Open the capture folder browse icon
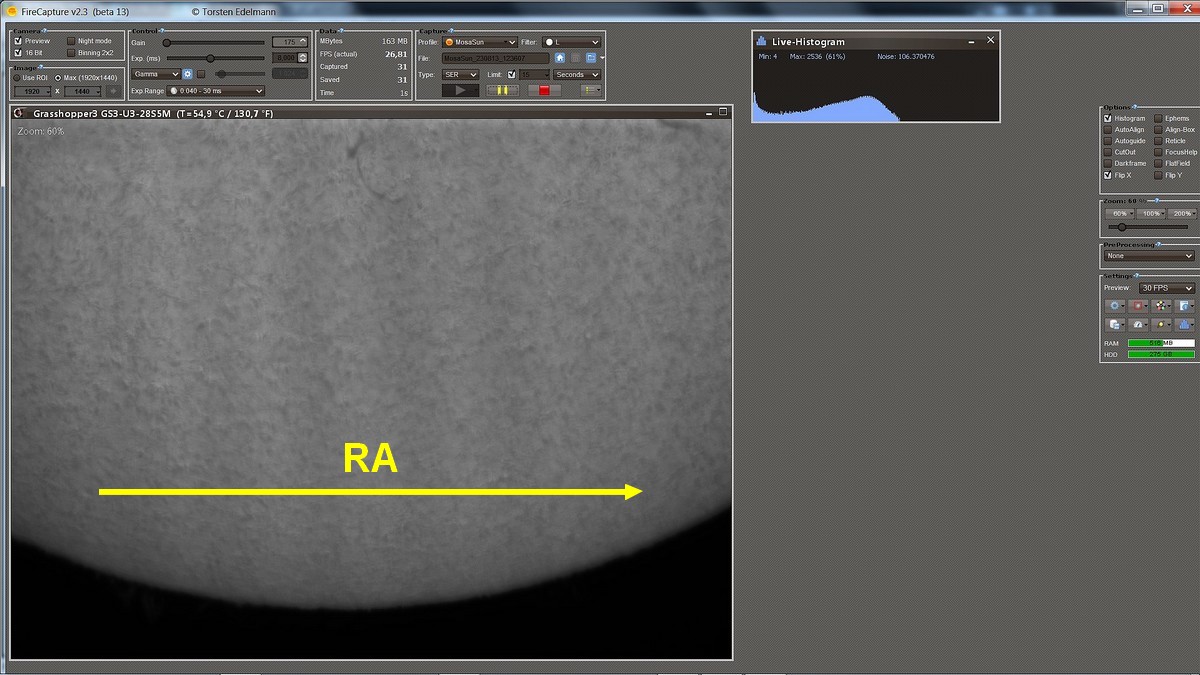This screenshot has height=675, width=1200. tap(591, 58)
